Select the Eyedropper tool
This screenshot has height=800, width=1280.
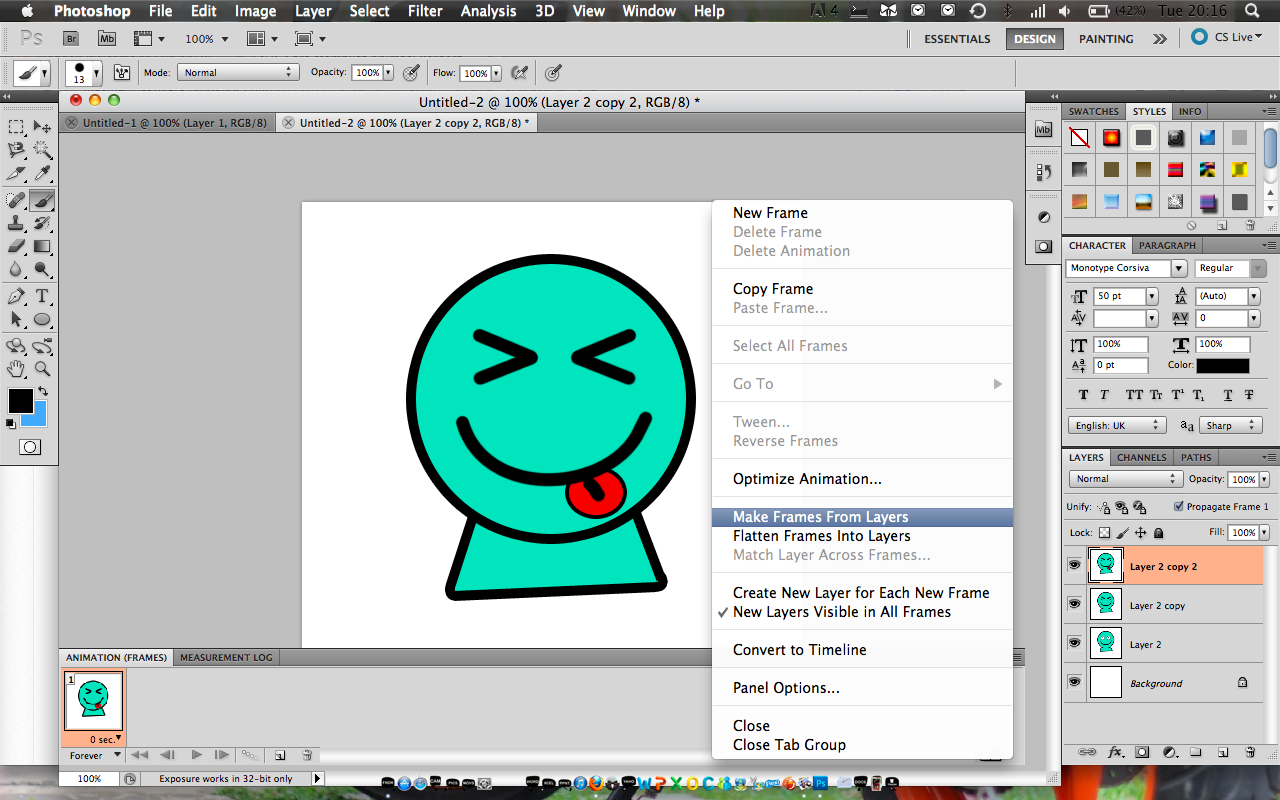pyautogui.click(x=42, y=174)
